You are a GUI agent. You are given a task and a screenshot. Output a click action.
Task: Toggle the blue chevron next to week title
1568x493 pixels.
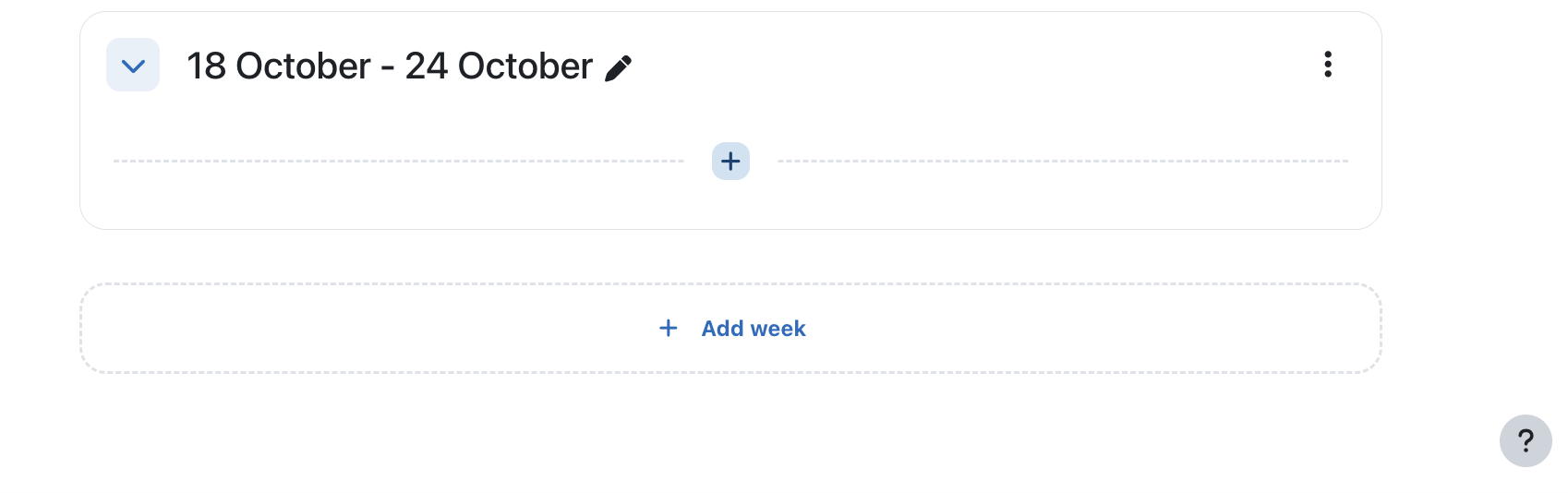coord(133,66)
